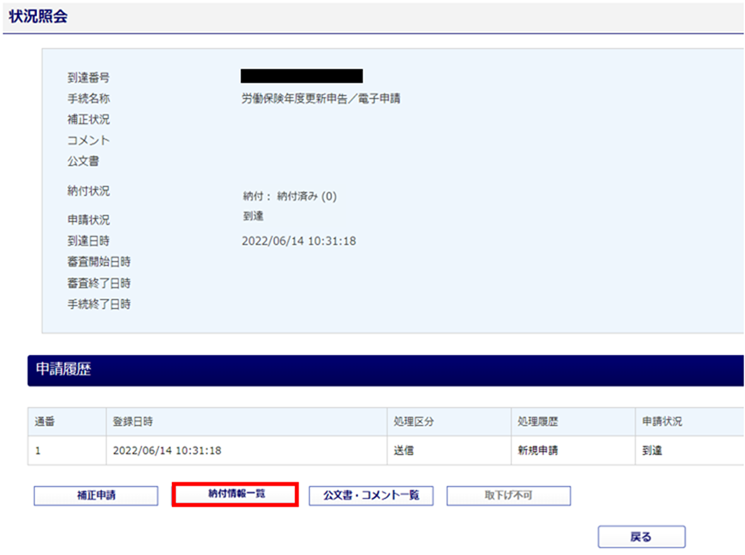This screenshot has height=555, width=745.
Task: Select the 手続終了日時 label
Action: [99, 304]
